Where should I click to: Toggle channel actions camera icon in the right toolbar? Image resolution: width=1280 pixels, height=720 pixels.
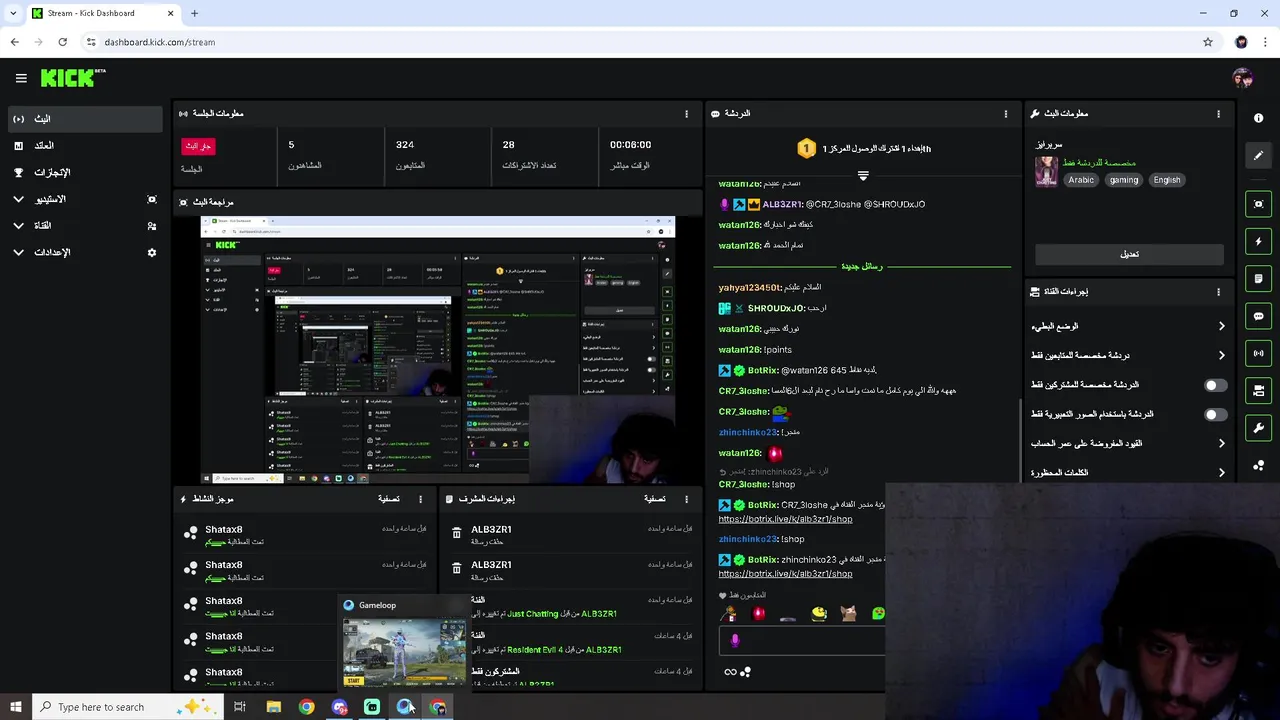click(1258, 390)
